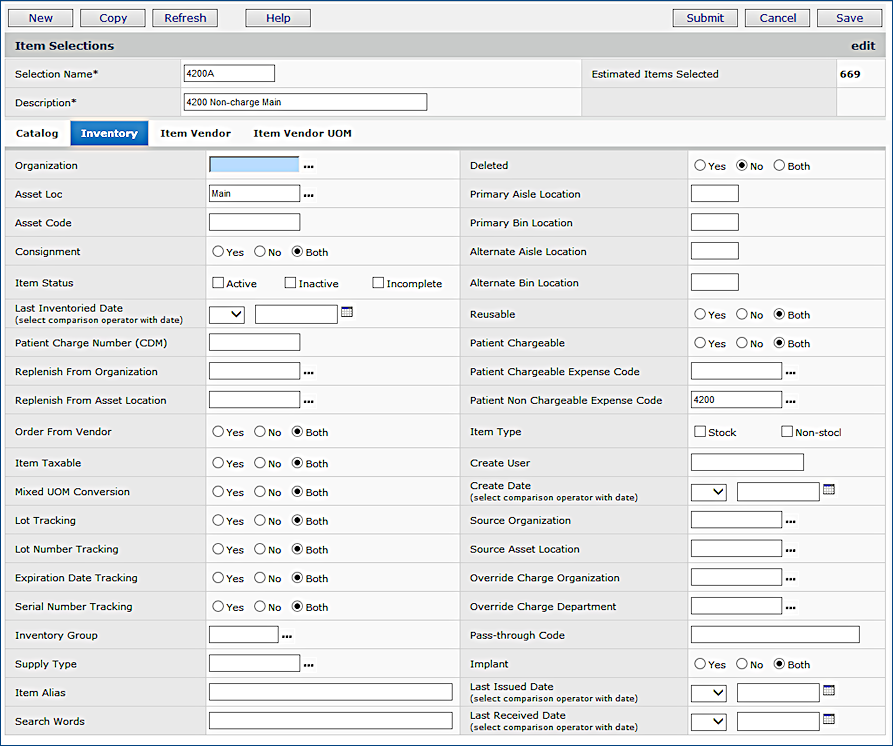Click the Organization lookup ellipsis

(x=309, y=166)
